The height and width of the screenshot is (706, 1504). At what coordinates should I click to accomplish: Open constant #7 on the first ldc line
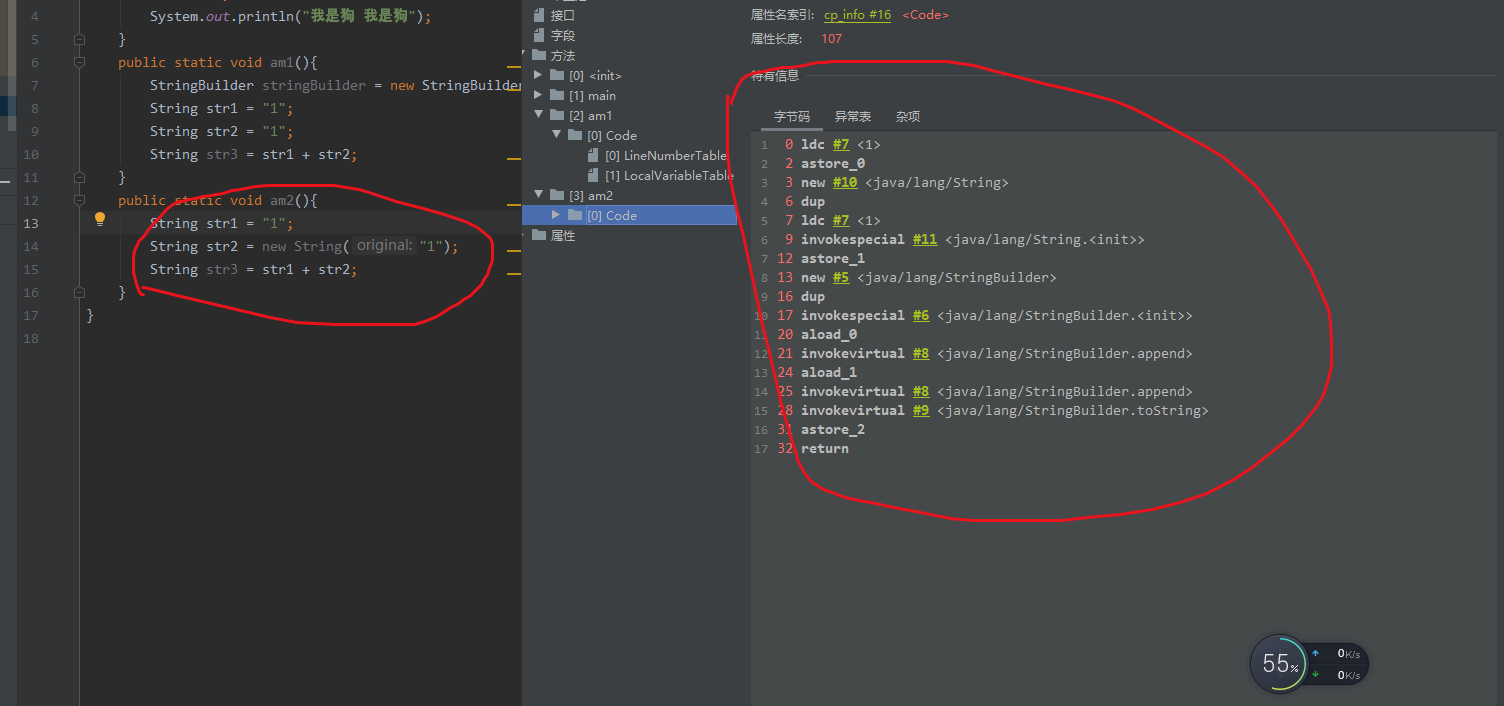click(x=841, y=144)
